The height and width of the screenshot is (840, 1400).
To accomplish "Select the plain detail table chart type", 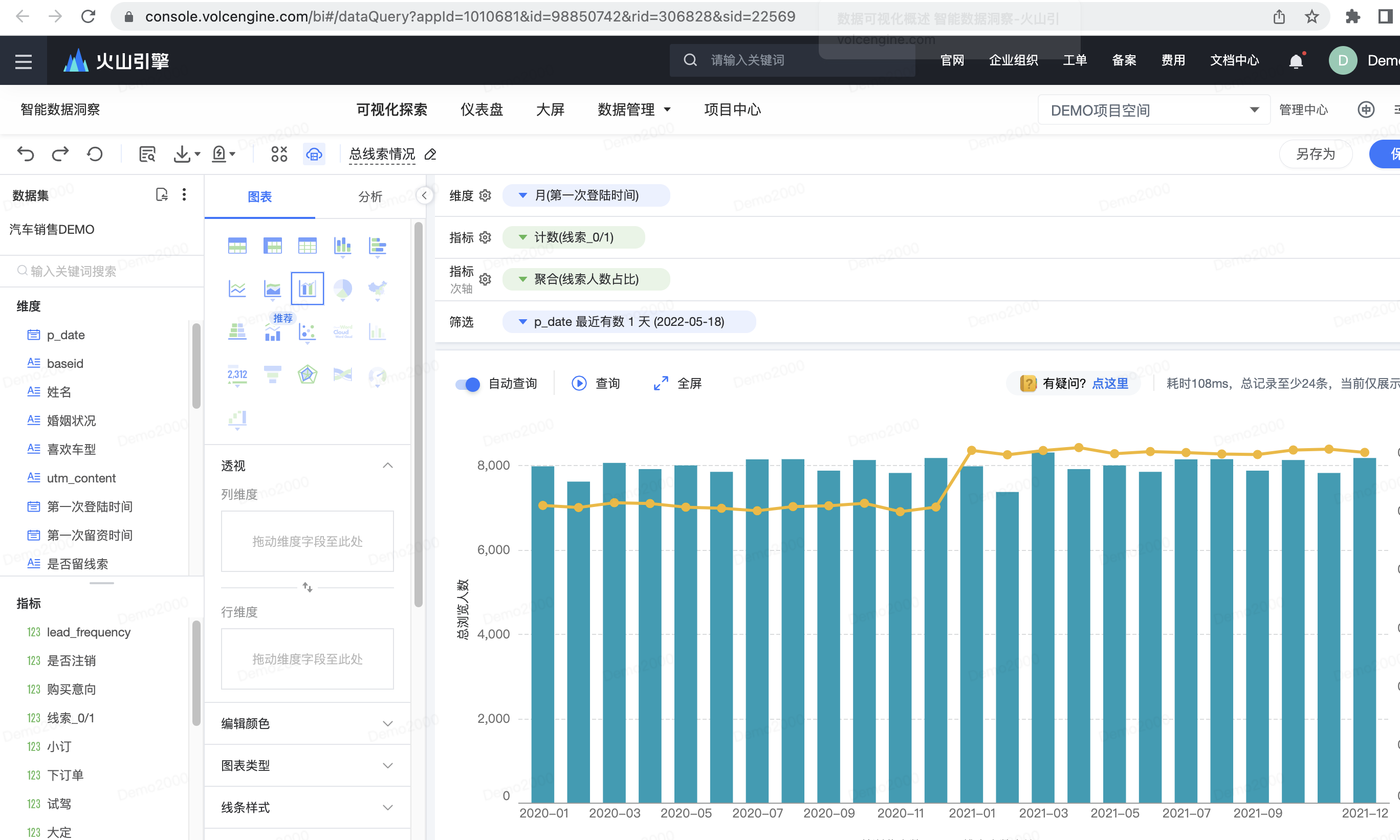I will coord(308,246).
